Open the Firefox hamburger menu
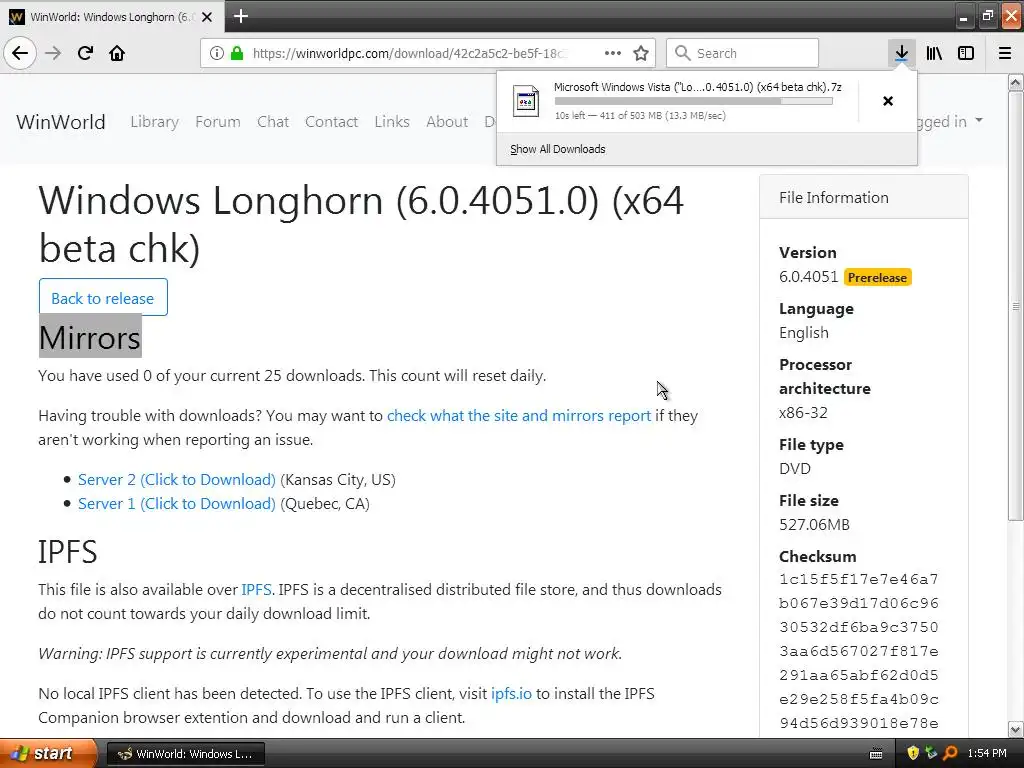 (x=1005, y=53)
